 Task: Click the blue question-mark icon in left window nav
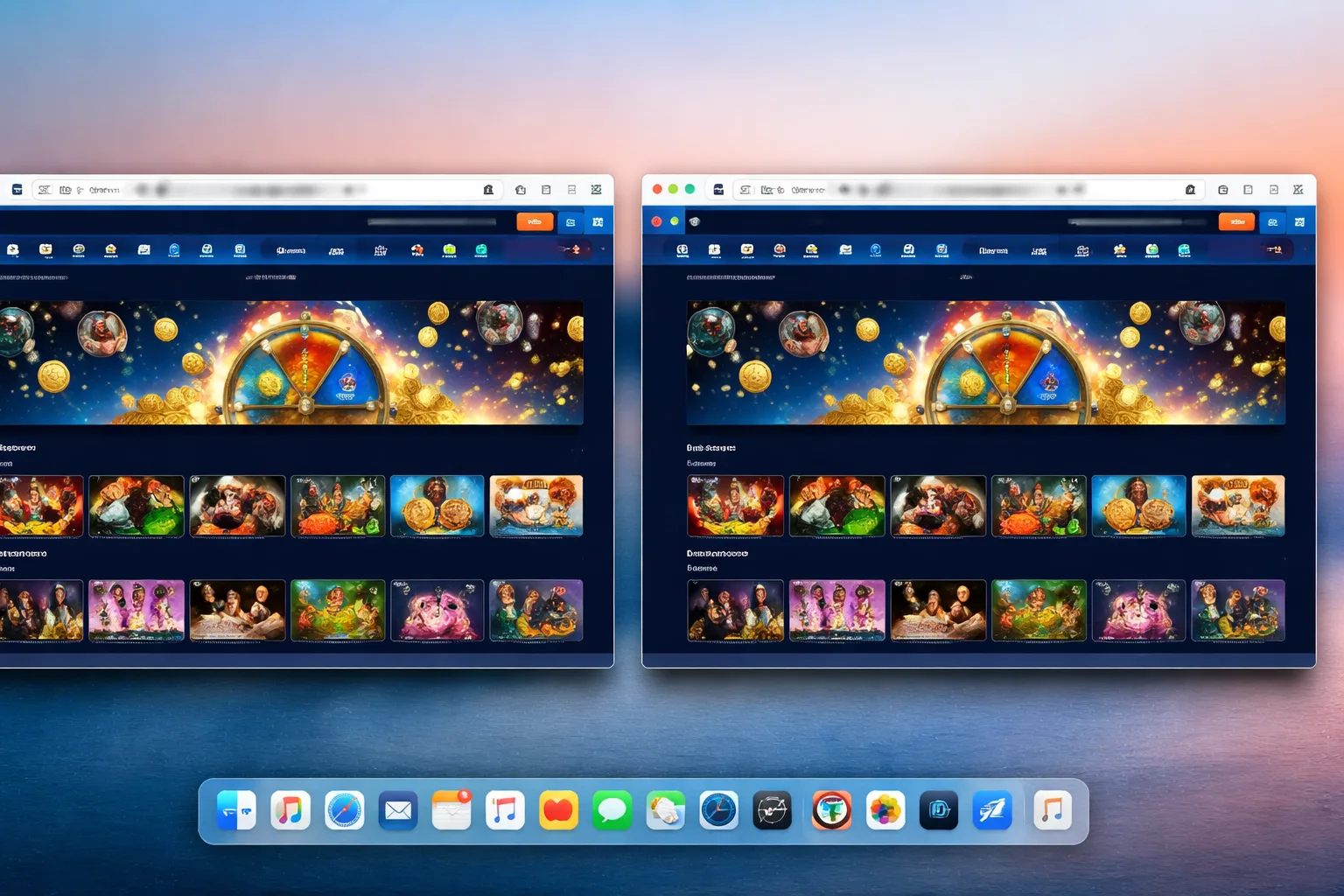[x=173, y=250]
